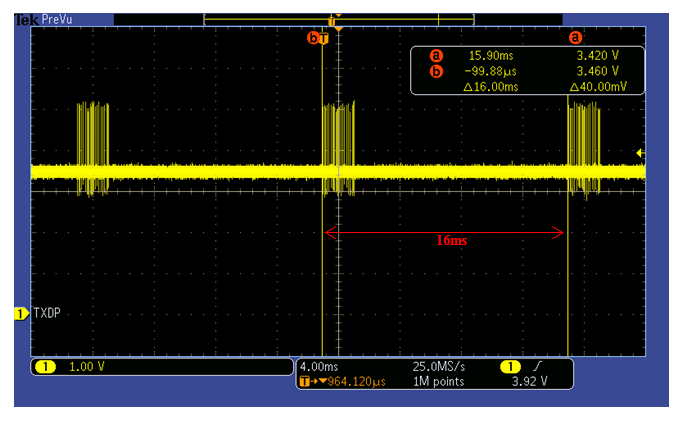Click the delta voltage Δ40.00mV readout
Viewport: 685px width, 421px height.
pos(598,87)
